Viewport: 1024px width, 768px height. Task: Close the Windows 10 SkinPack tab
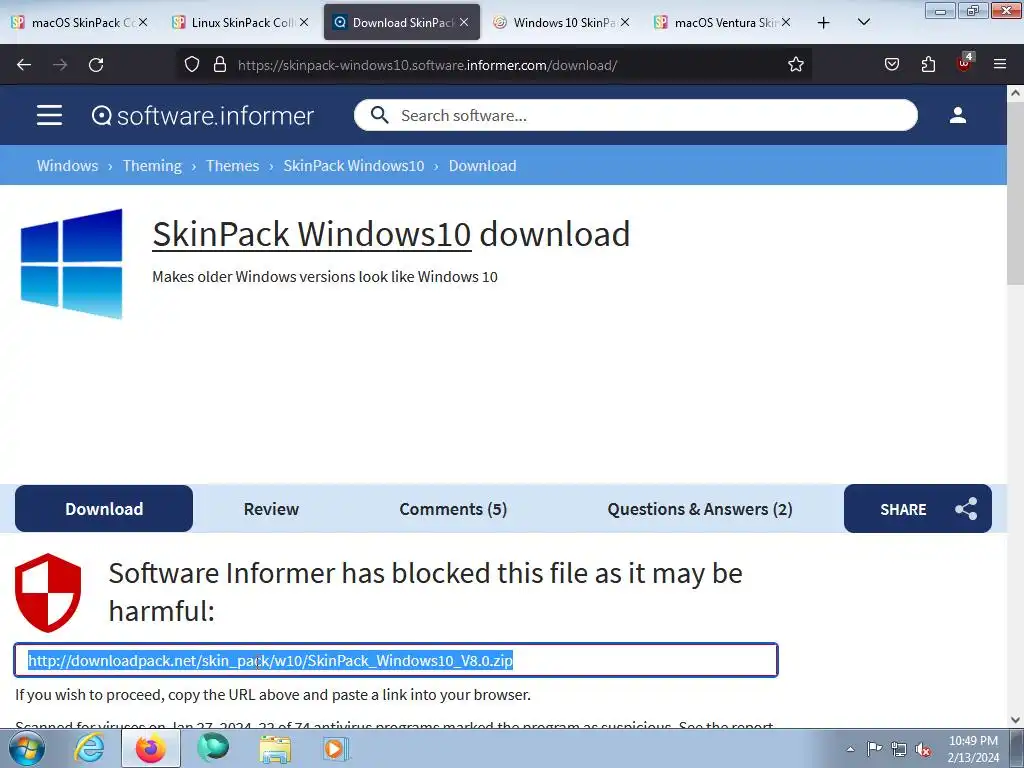(625, 23)
